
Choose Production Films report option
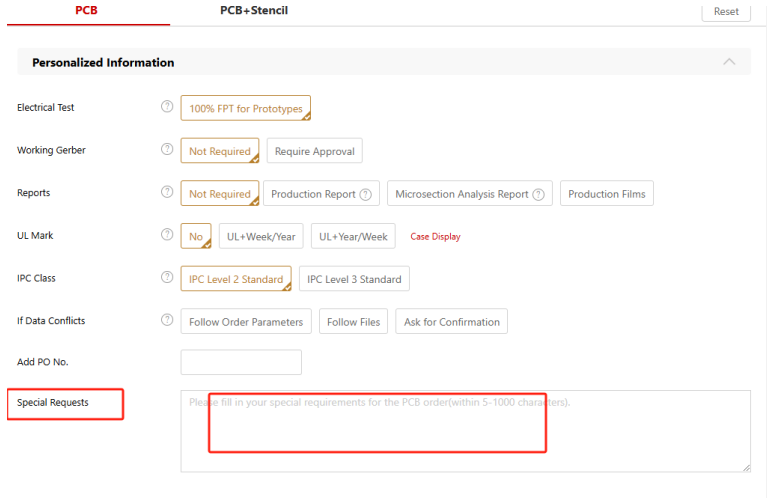point(606,194)
